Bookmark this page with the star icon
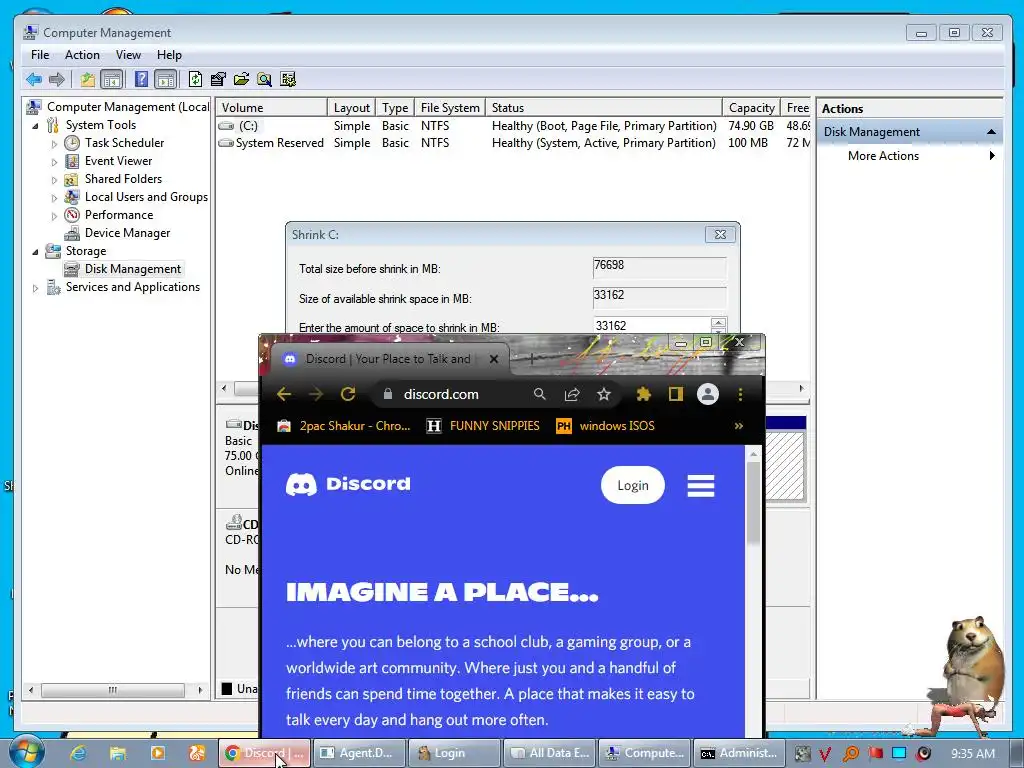1024x768 pixels. point(604,394)
